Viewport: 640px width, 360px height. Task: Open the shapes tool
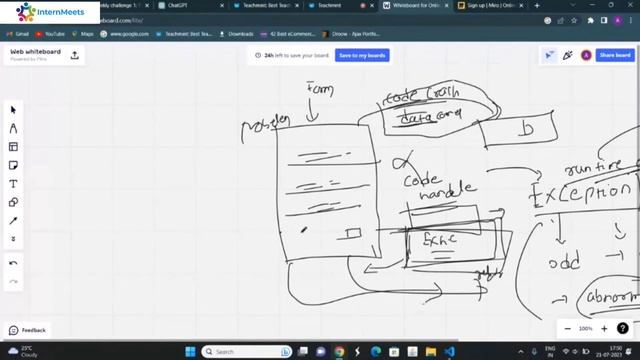13,202
